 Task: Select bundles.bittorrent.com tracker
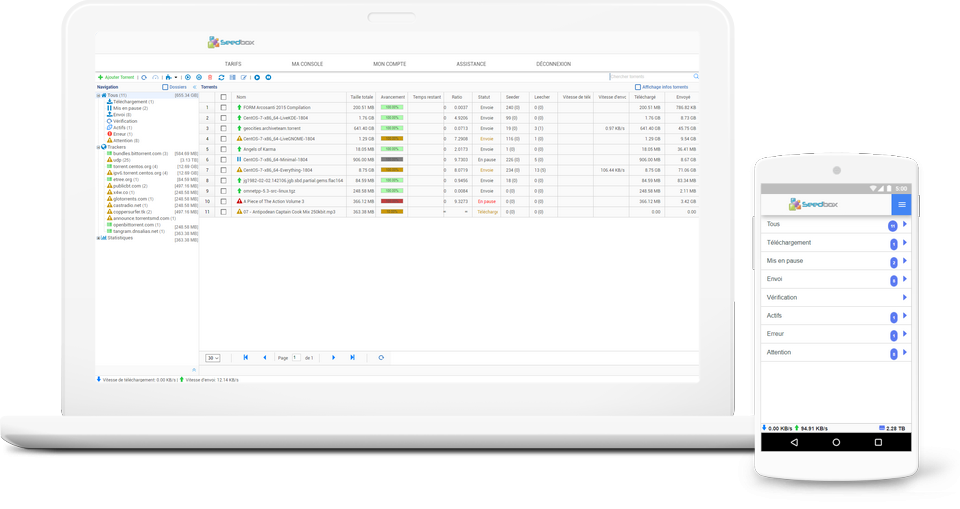pos(140,154)
